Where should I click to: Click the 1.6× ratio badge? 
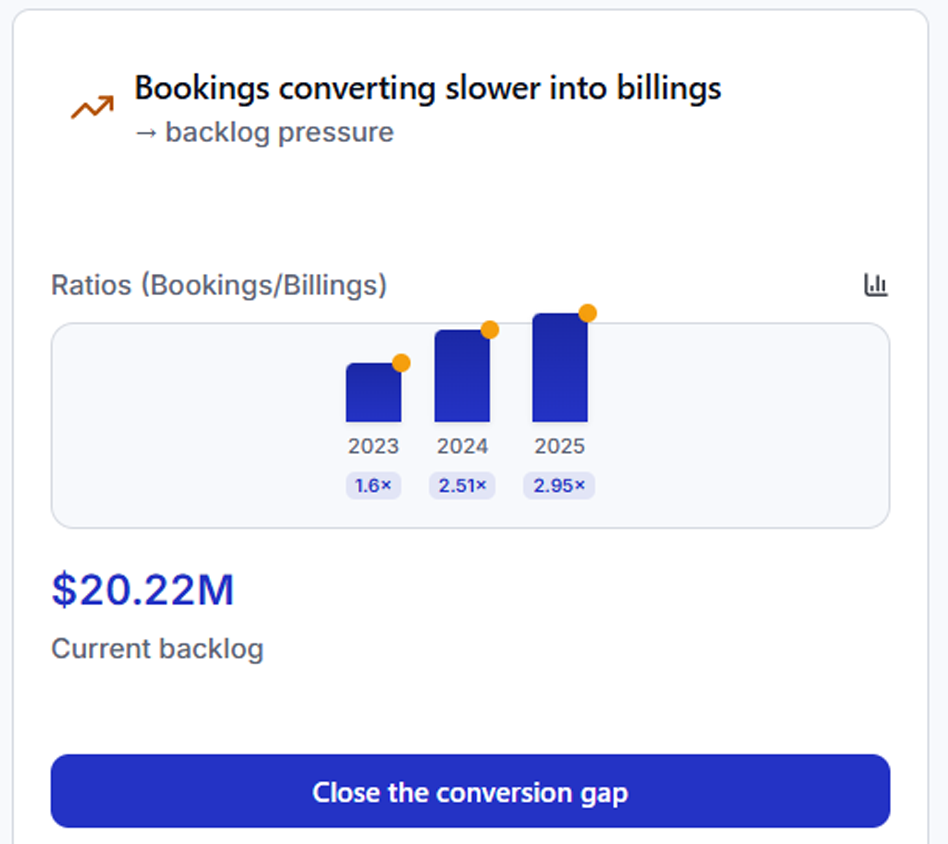[373, 486]
